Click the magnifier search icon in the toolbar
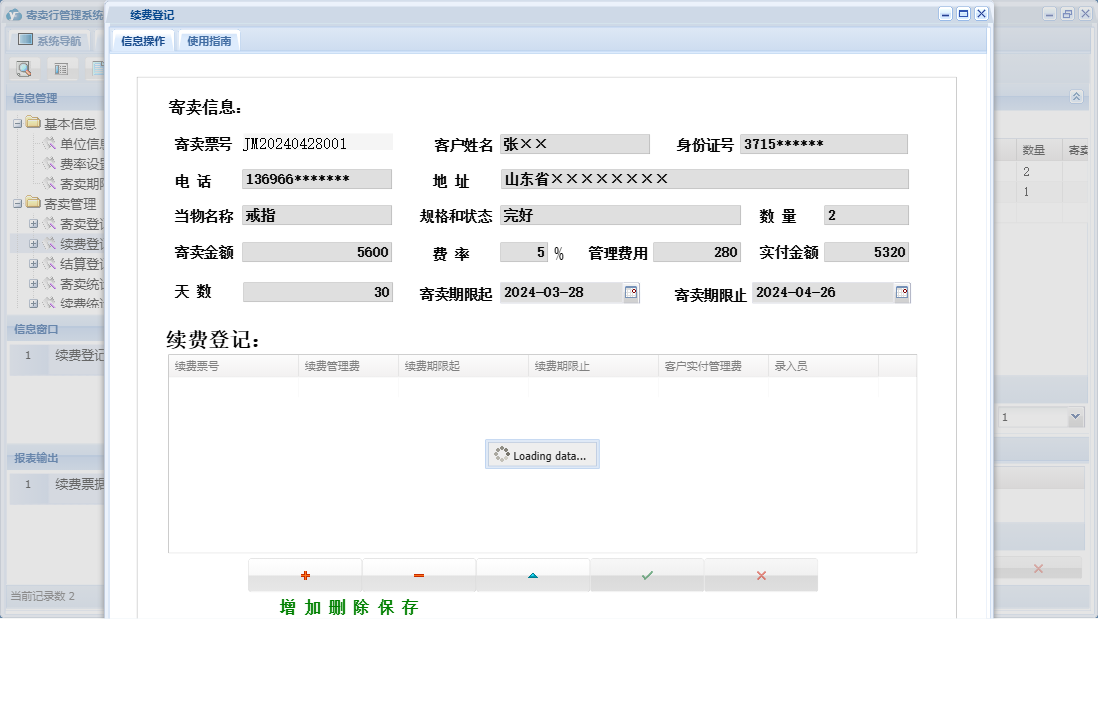The height and width of the screenshot is (705, 1098). [x=23, y=68]
